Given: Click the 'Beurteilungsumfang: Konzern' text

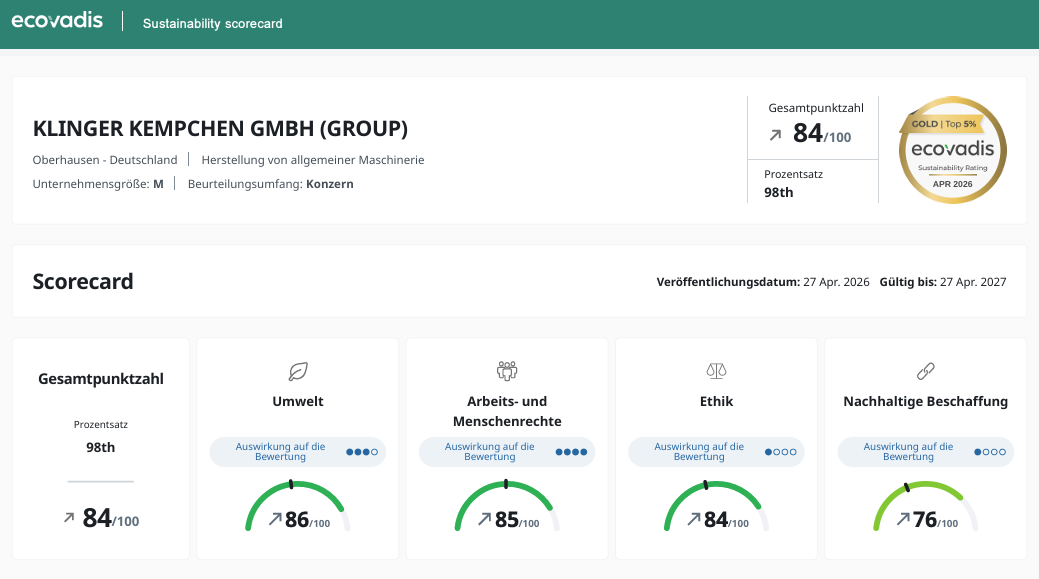Looking at the screenshot, I should (270, 184).
